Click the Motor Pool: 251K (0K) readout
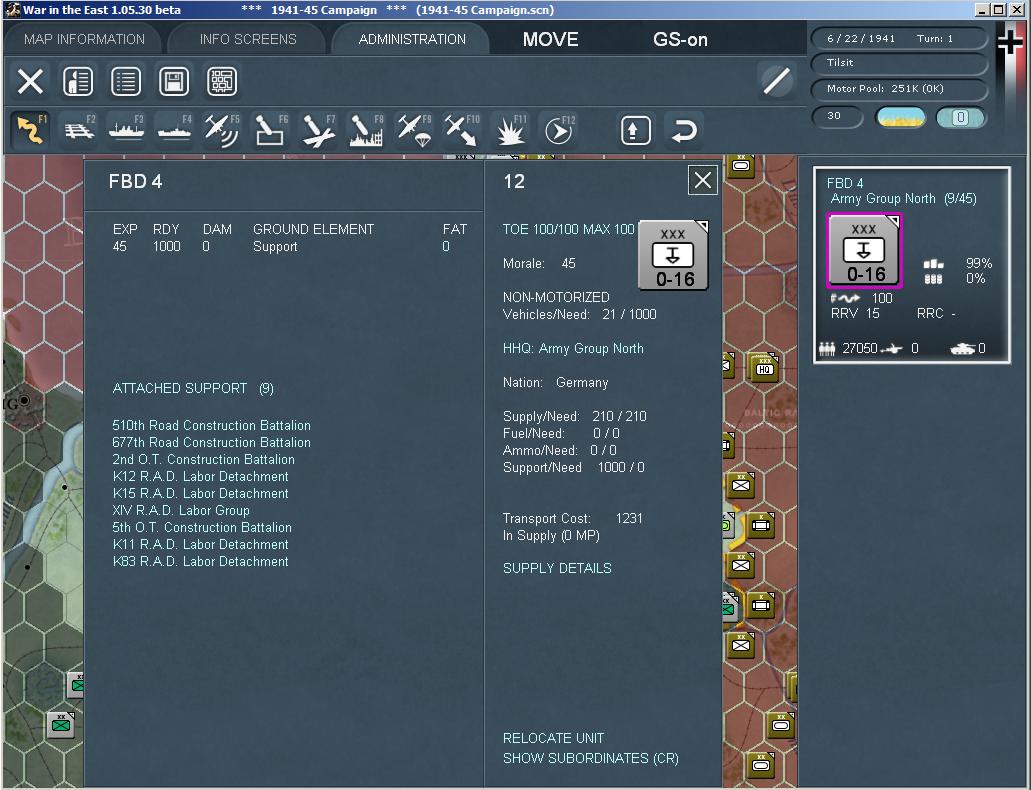 point(898,89)
